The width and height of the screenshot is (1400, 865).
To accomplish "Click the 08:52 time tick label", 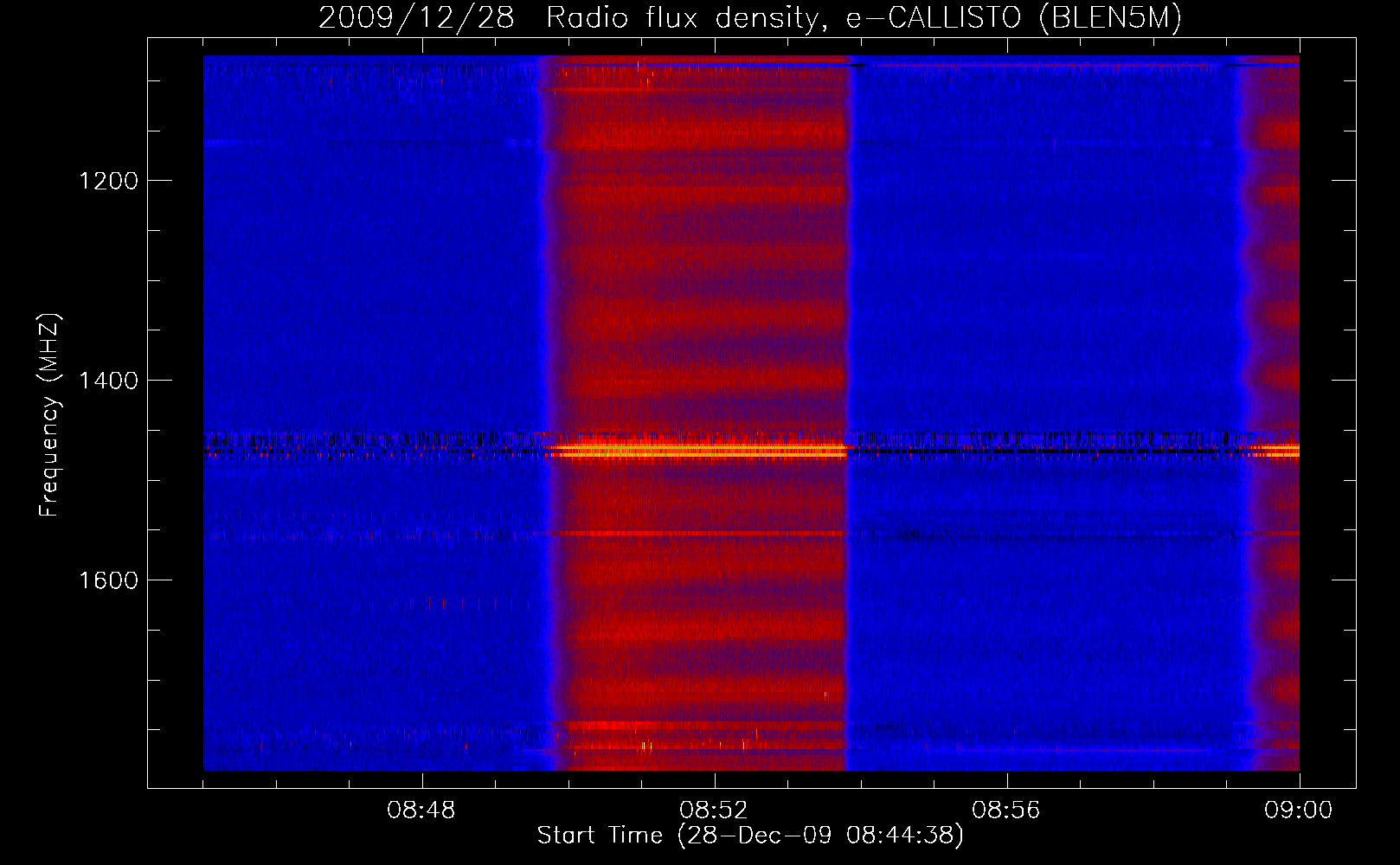I will pos(714,811).
